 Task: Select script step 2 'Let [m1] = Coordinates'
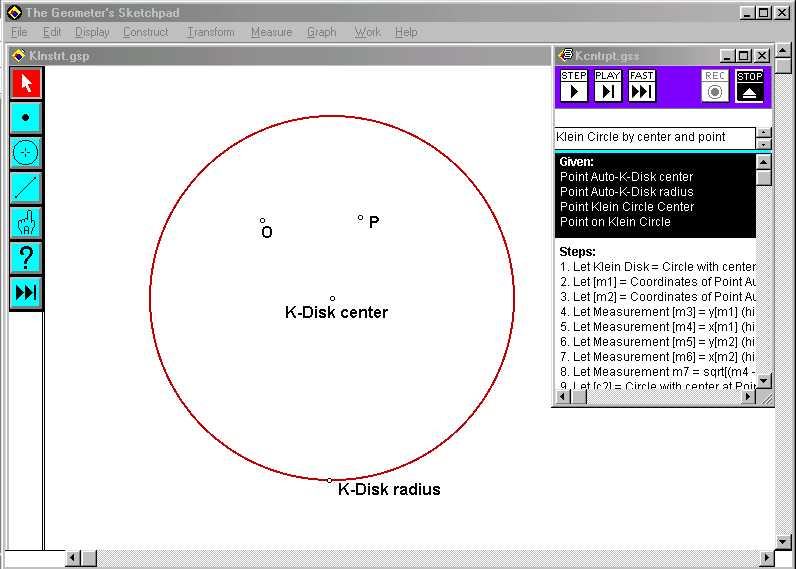pyautogui.click(x=657, y=282)
